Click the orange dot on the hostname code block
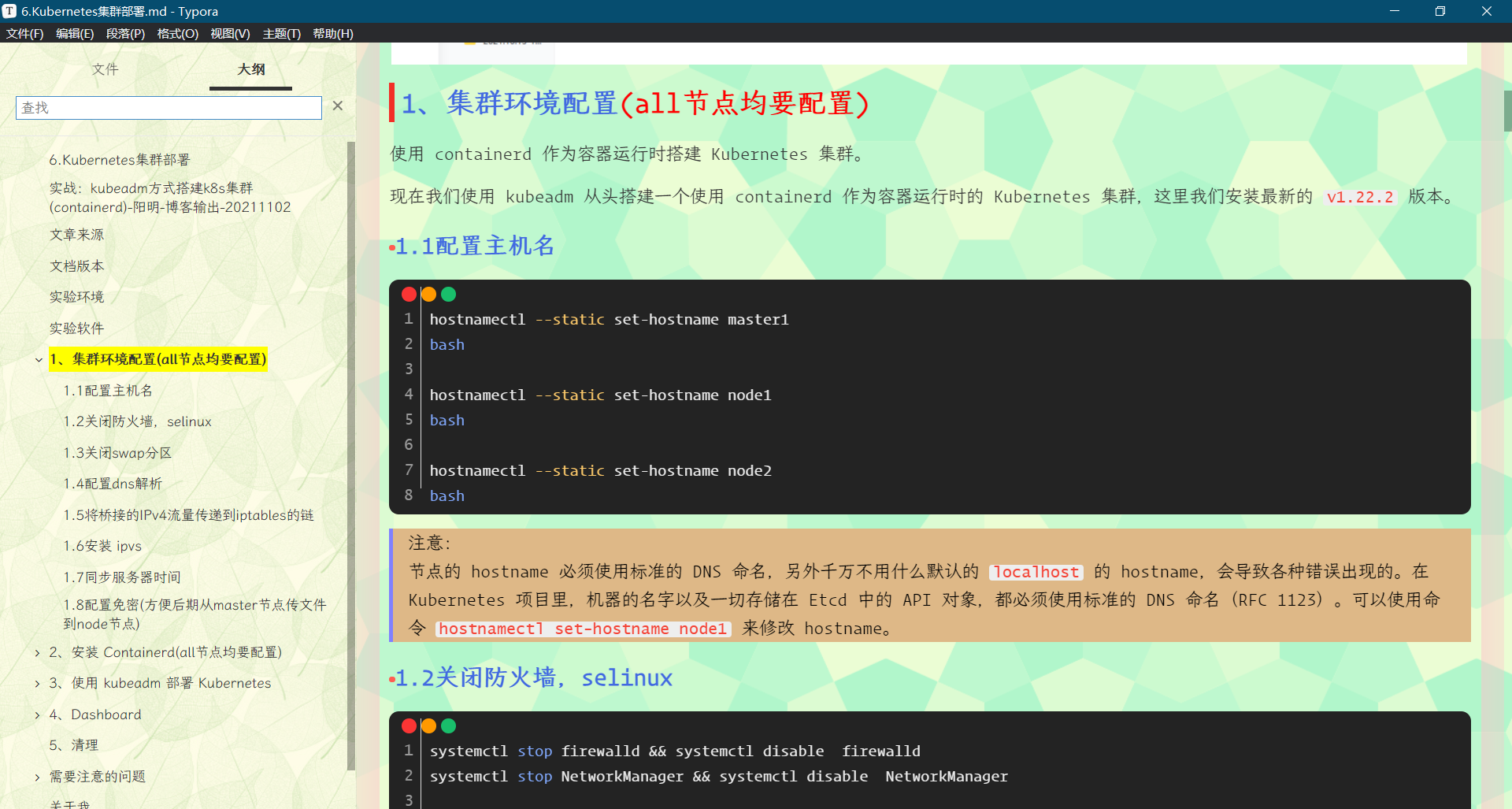Screen dimensions: 1512x809 (x=428, y=295)
